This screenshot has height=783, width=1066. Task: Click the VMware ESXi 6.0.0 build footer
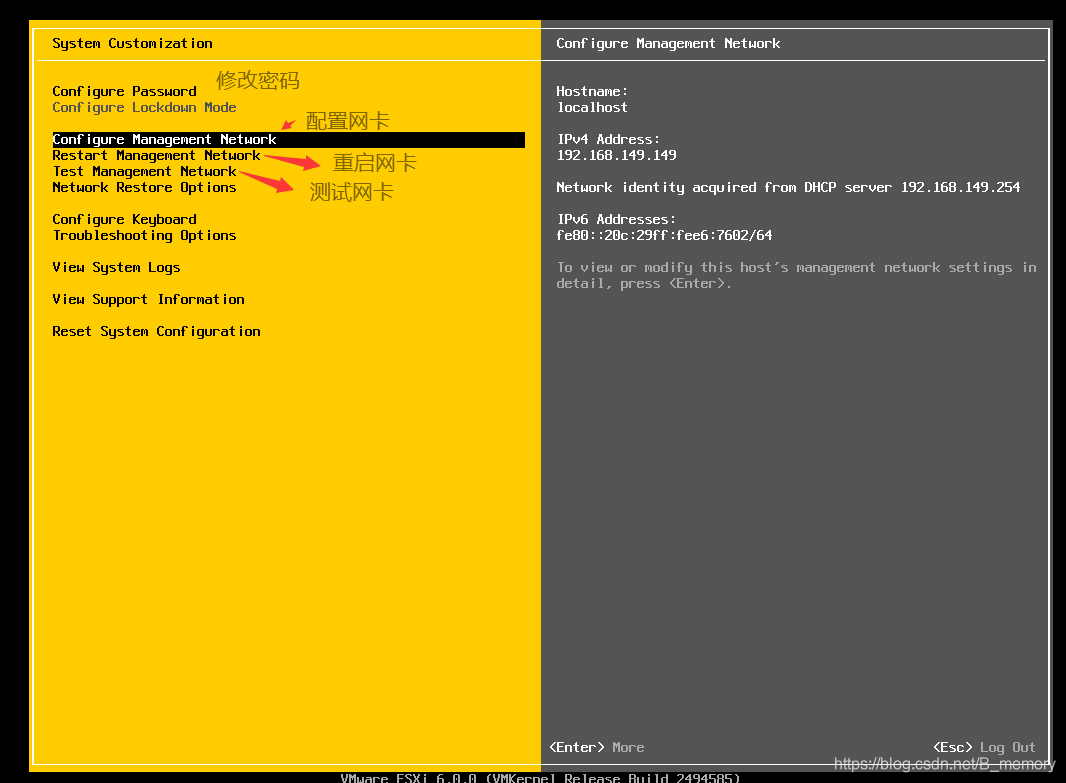(x=540, y=778)
